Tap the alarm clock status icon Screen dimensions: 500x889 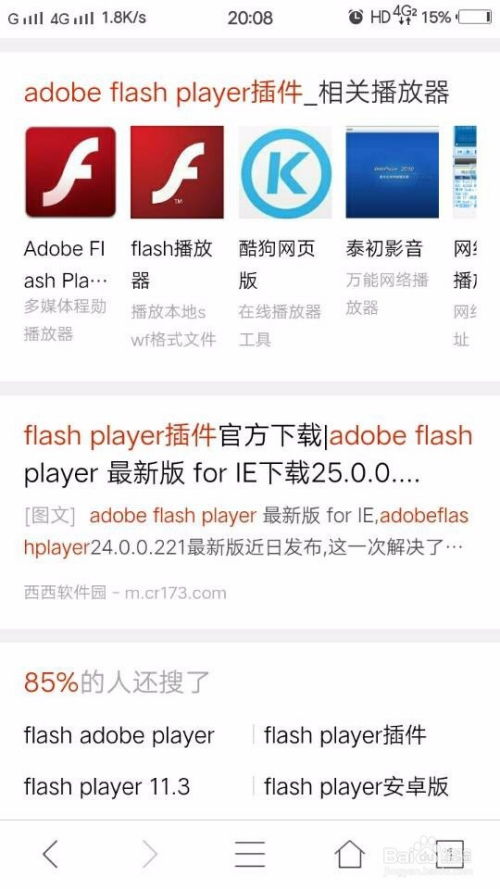pyautogui.click(x=355, y=17)
